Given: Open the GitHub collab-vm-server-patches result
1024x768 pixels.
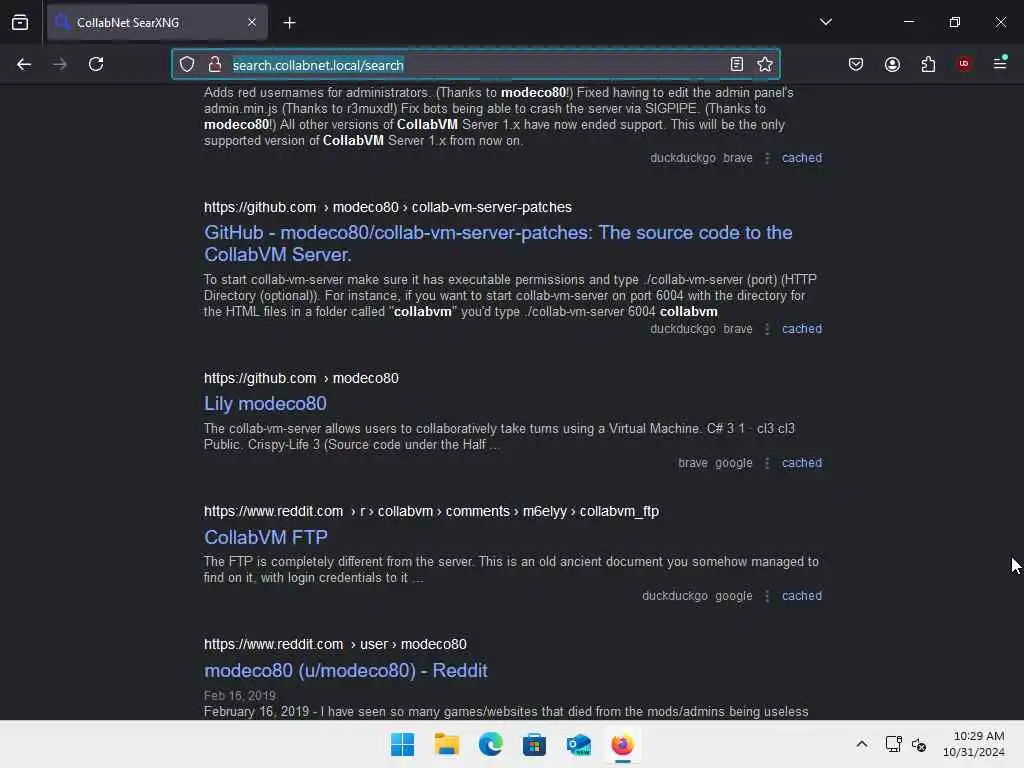Looking at the screenshot, I should tap(498, 243).
